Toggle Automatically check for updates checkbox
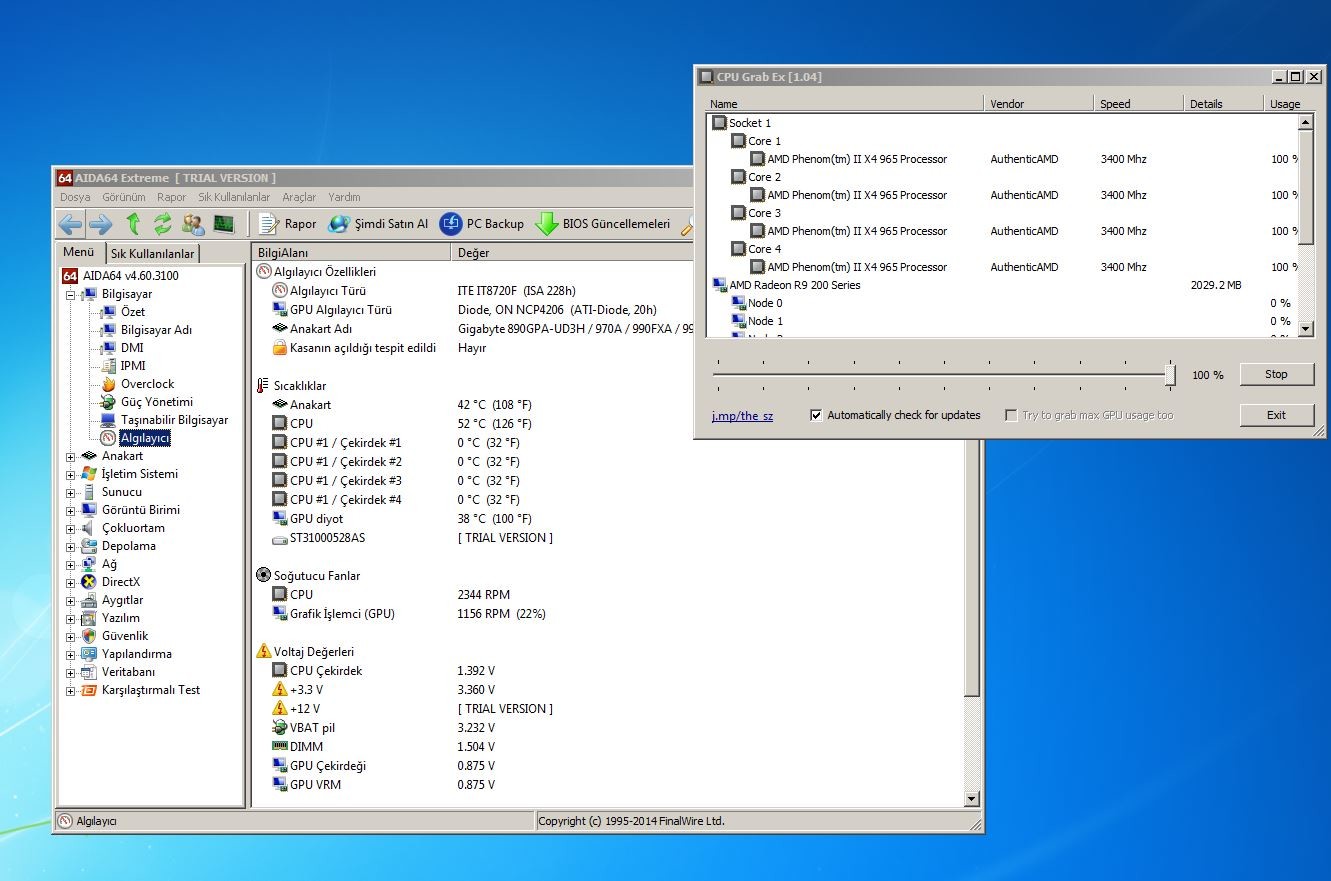The width and height of the screenshot is (1331, 881). [x=816, y=415]
